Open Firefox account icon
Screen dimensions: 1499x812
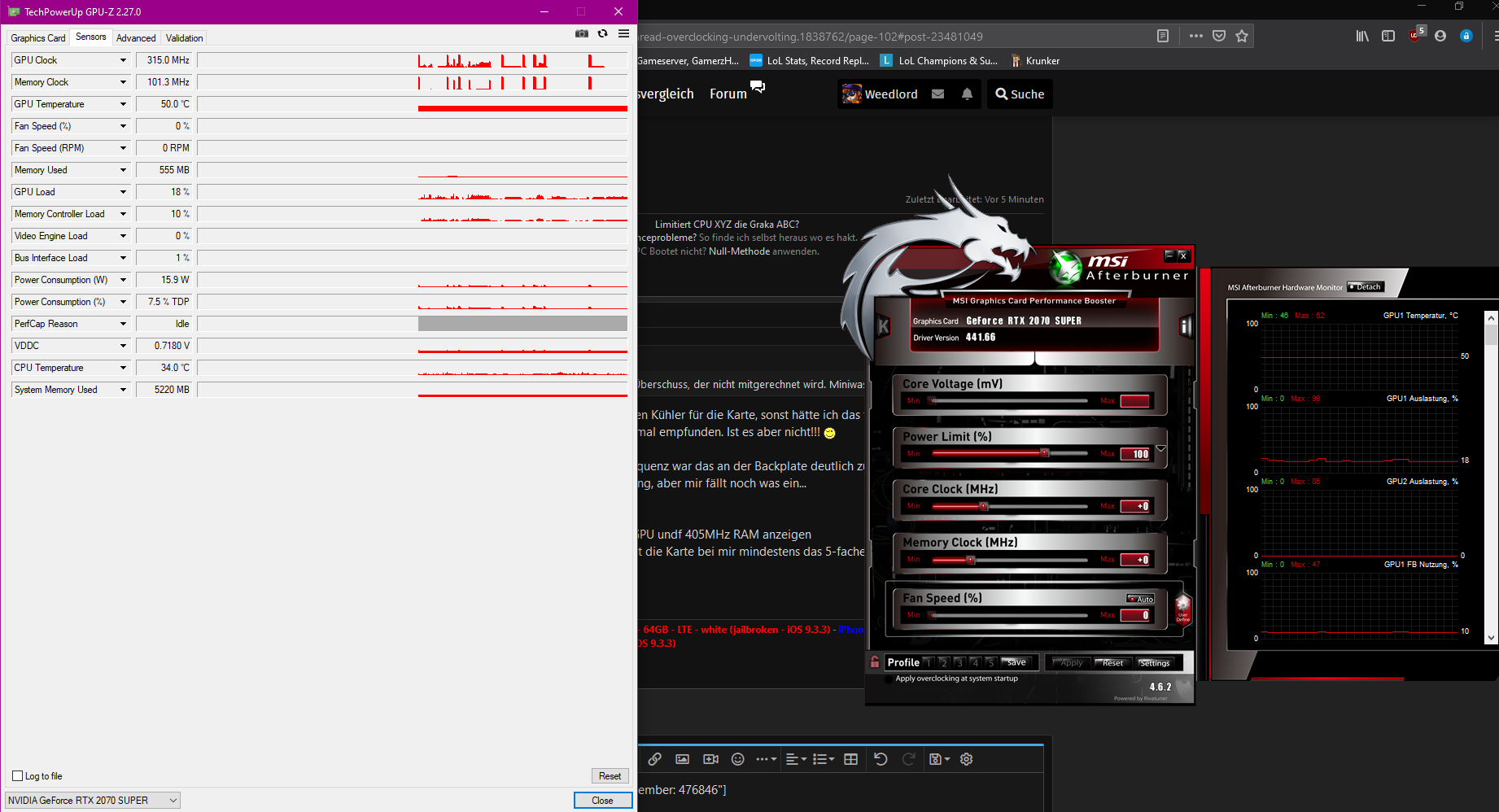coord(1440,36)
